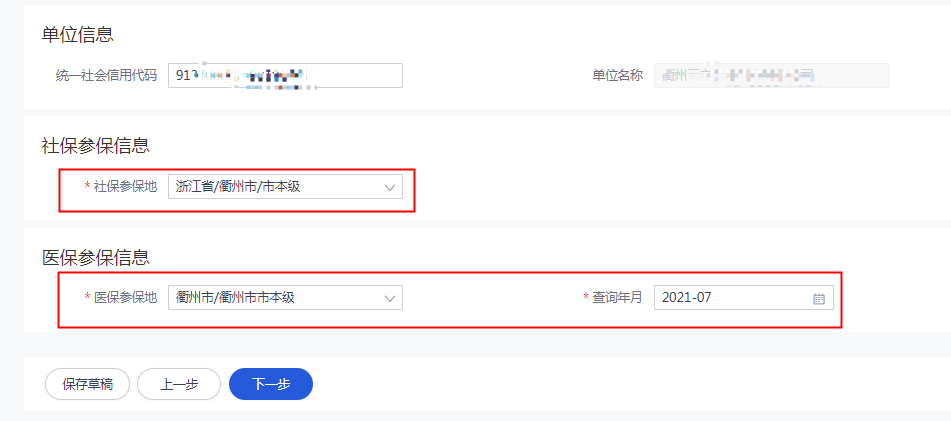Viewport: 951px width, 421px height.
Task: Focus the 统一社会信用代码 input box
Action: [285, 76]
